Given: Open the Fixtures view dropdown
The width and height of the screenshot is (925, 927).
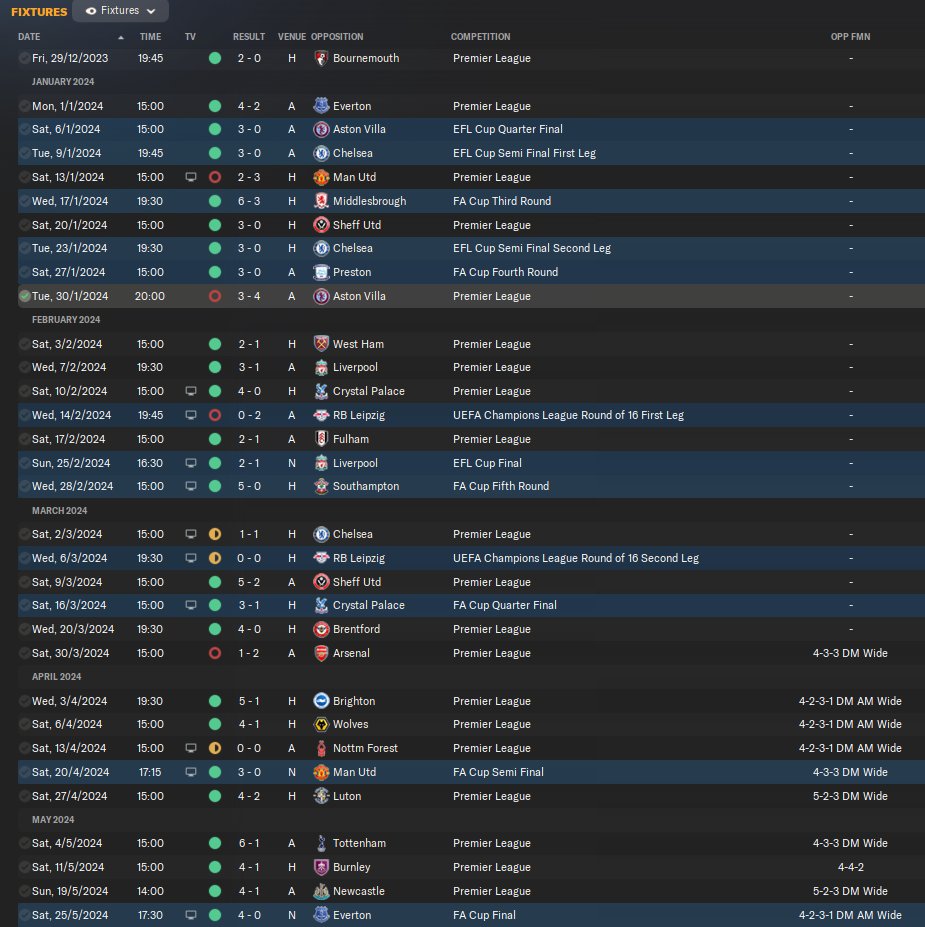Looking at the screenshot, I should (x=121, y=11).
